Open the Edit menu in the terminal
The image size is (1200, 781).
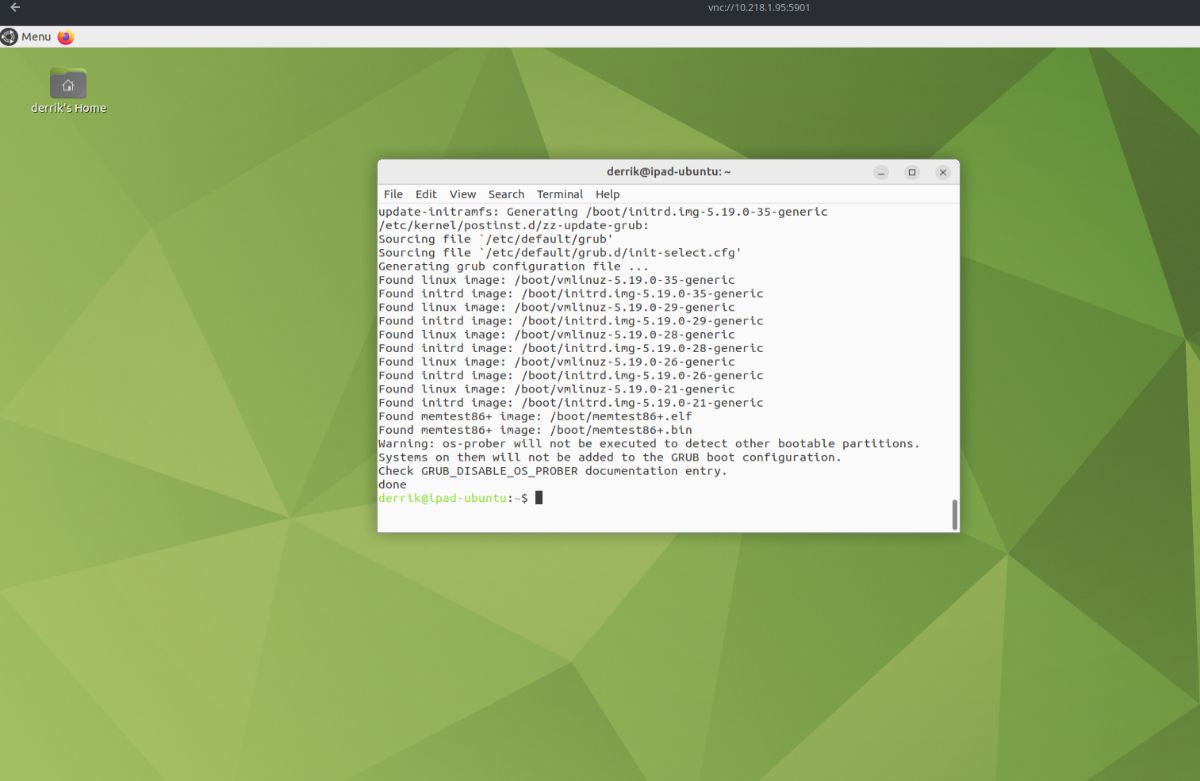point(425,194)
